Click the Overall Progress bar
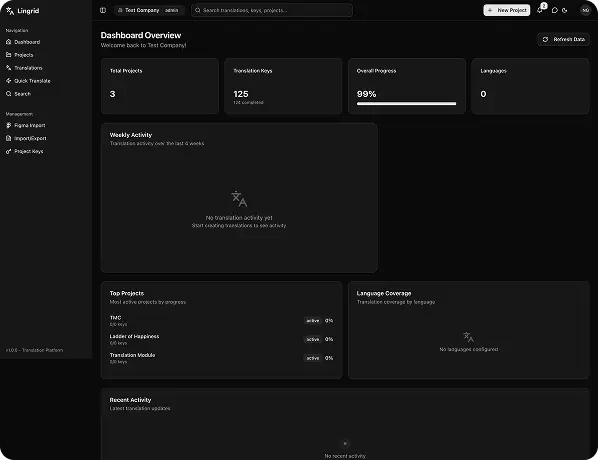 [406, 103]
